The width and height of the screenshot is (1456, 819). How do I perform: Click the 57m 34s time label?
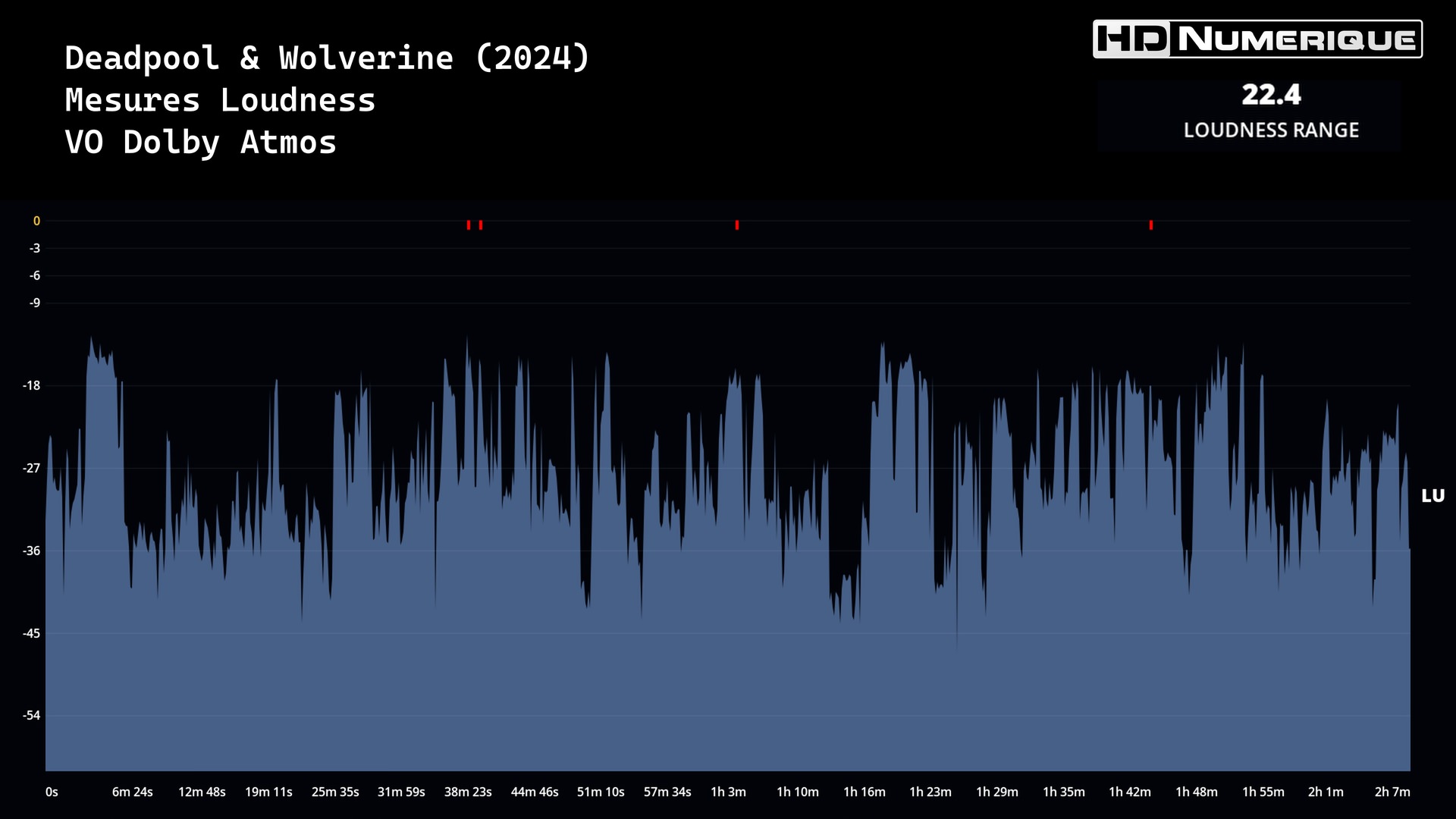pyautogui.click(x=667, y=792)
